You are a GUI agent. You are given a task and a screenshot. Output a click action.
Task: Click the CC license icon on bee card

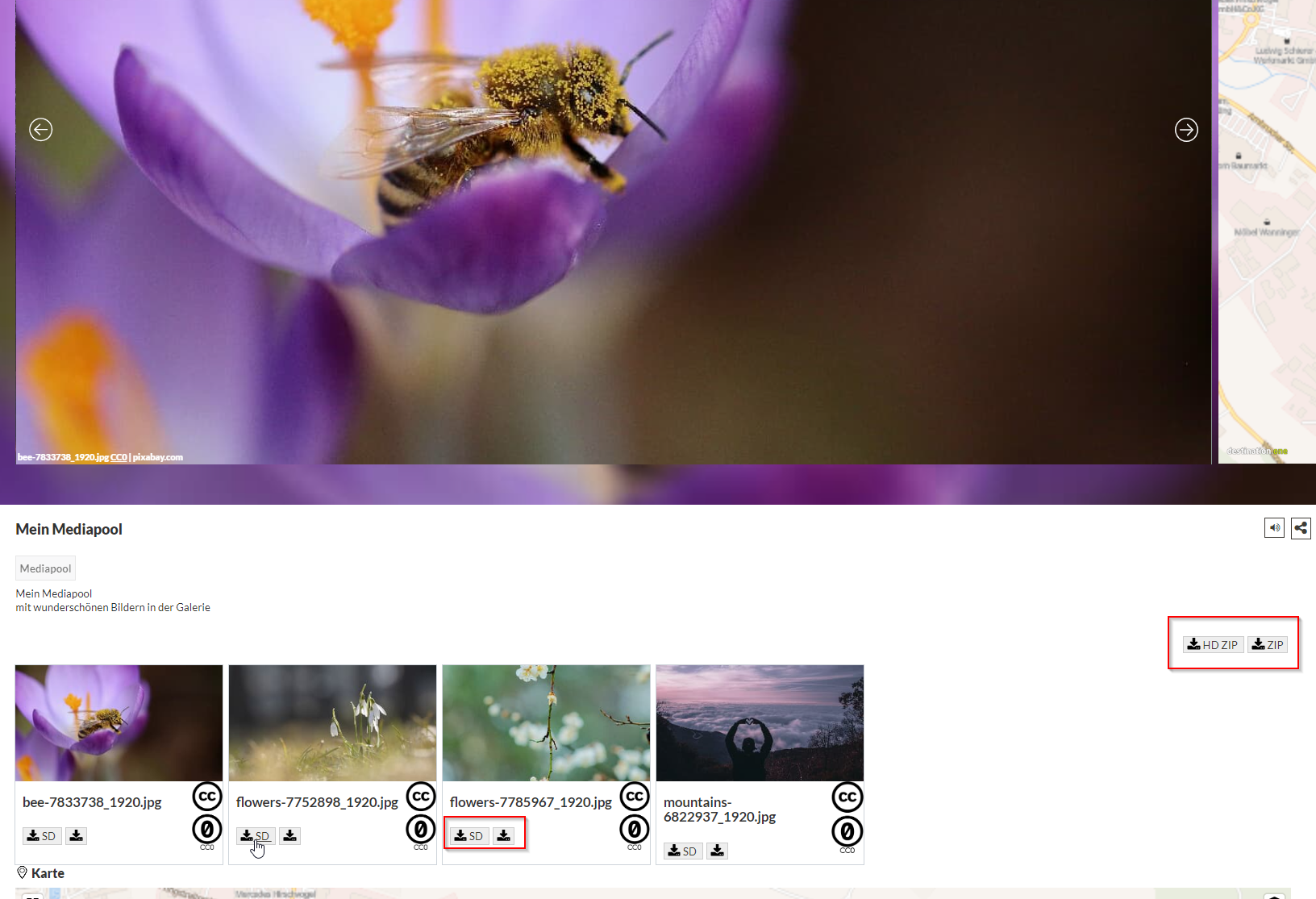pyautogui.click(x=207, y=797)
